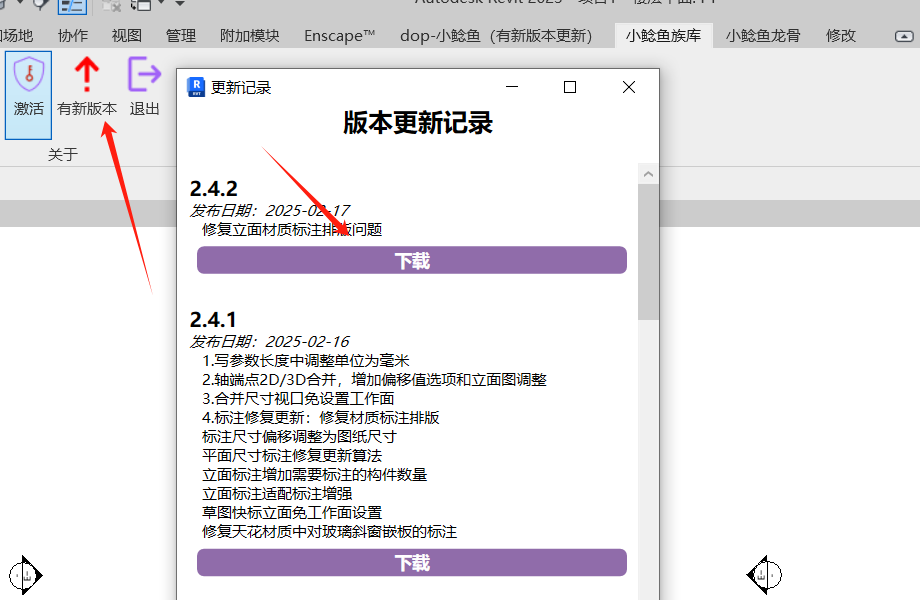Open the 附加模块 ribbon tab

(249, 36)
